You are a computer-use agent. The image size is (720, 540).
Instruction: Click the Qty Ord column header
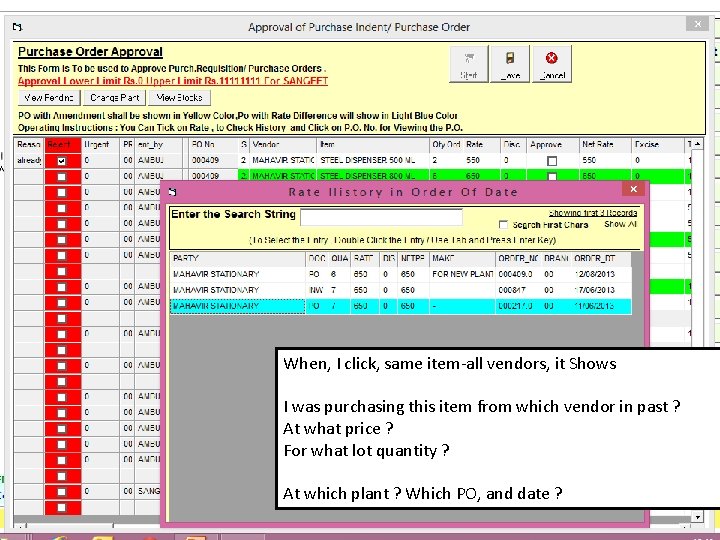(x=446, y=145)
